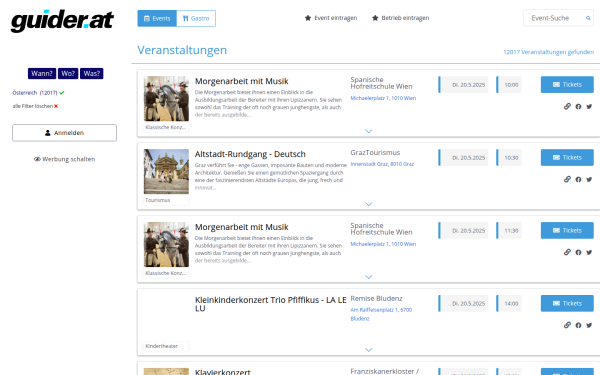
Task: Share Morgenarbeit 10:00 event on Twitter
Action: (589, 106)
